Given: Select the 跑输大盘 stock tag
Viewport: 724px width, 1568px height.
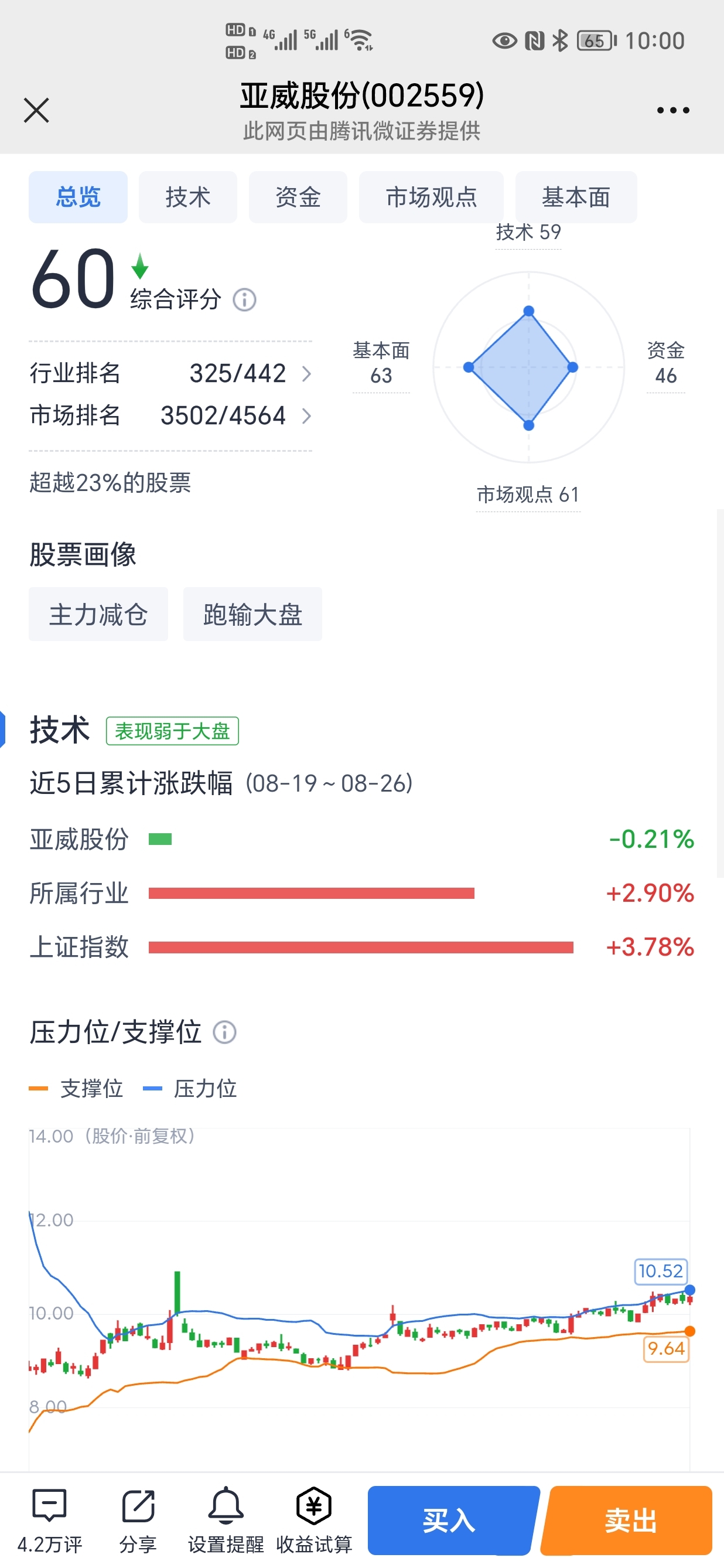Looking at the screenshot, I should pos(252,614).
